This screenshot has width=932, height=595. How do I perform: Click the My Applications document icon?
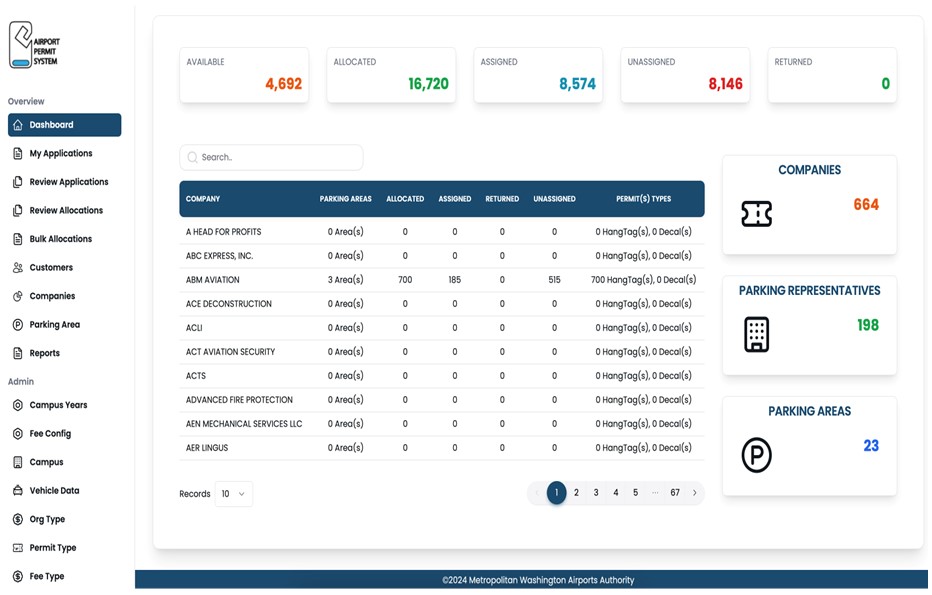[x=18, y=153]
